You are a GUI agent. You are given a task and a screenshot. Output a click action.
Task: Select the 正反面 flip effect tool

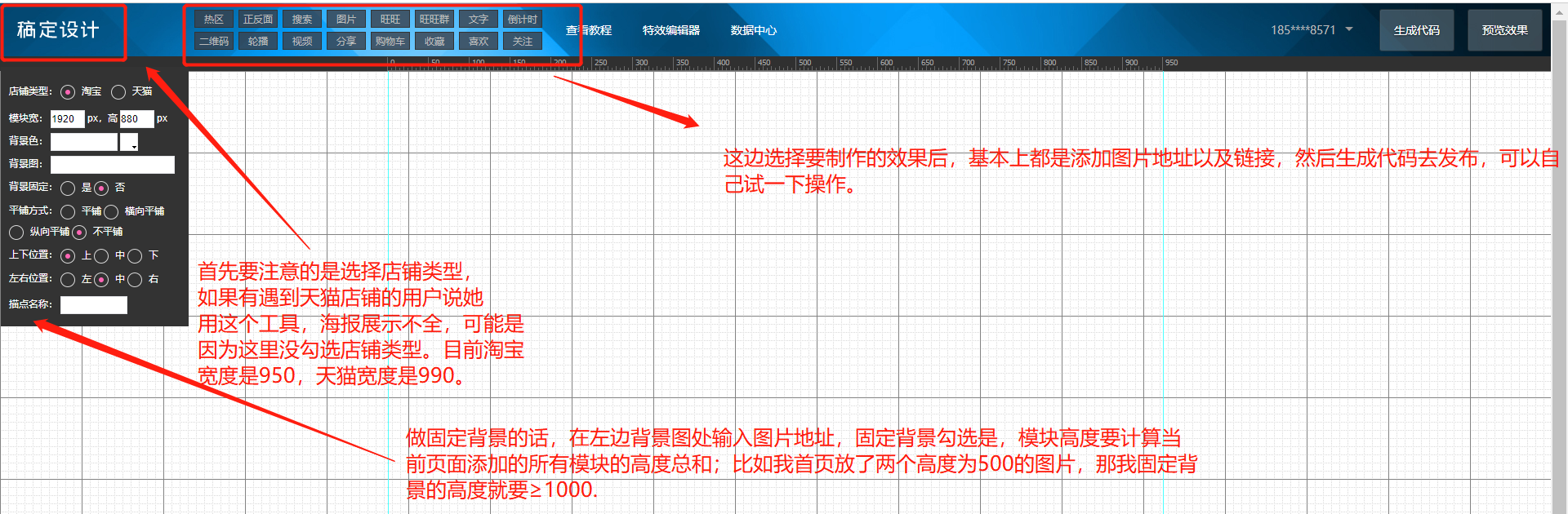[258, 19]
